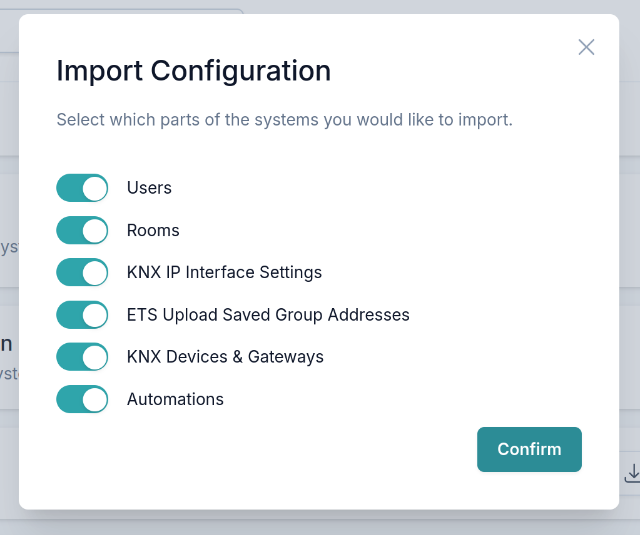Click the download icon behind the dialog
The height and width of the screenshot is (535, 640).
click(x=631, y=472)
